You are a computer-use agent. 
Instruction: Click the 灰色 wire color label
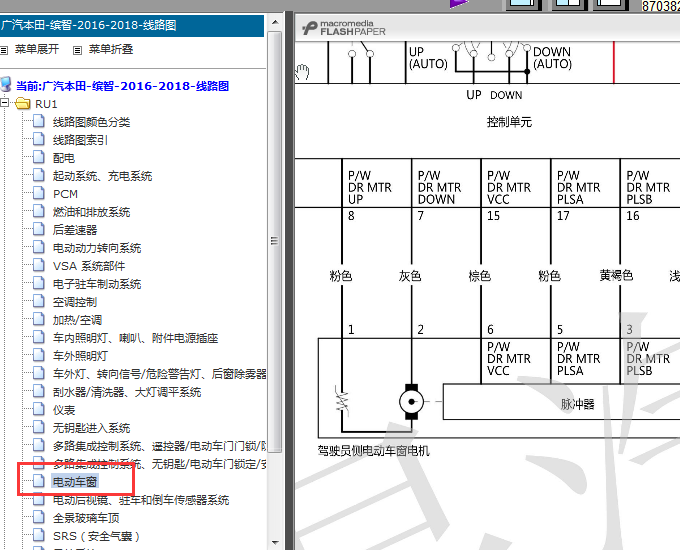click(x=410, y=276)
